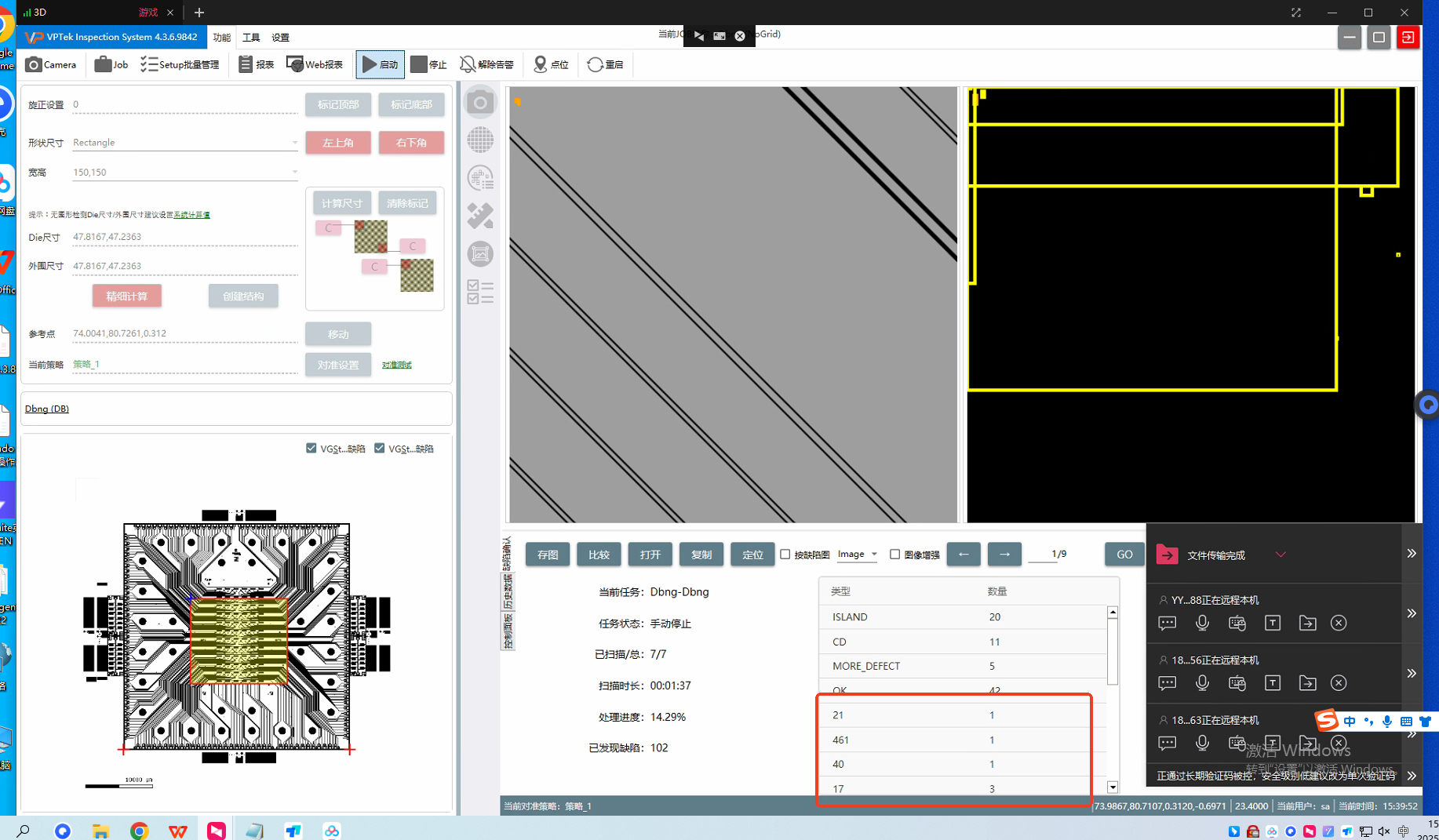Click scroll-down arrow of defect table
This screenshot has height=840, width=1439.
click(1113, 787)
